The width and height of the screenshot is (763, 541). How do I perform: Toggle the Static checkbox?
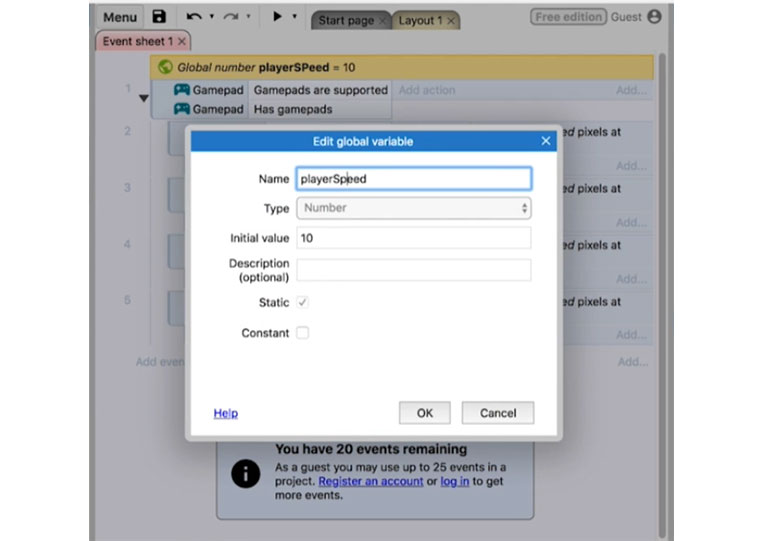pos(302,303)
